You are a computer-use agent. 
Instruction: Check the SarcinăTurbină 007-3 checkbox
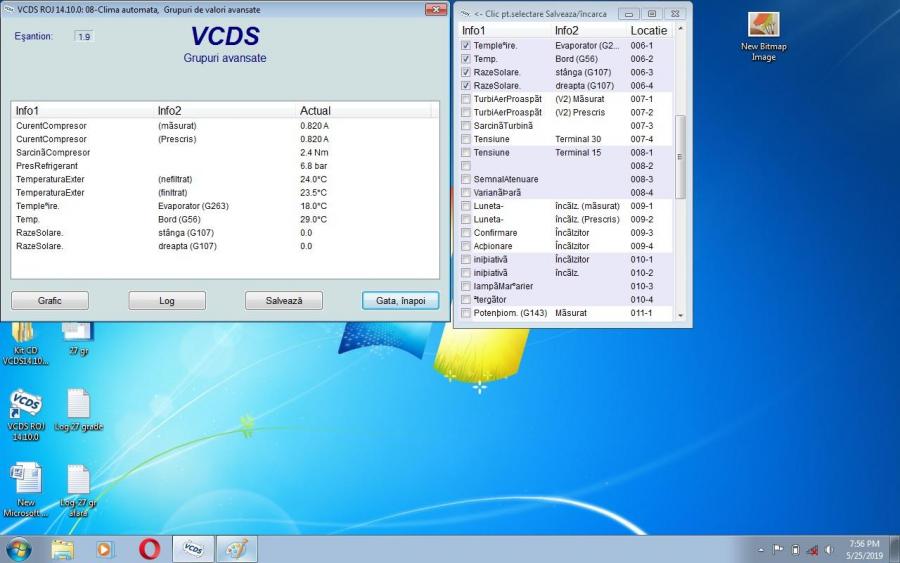[466, 126]
